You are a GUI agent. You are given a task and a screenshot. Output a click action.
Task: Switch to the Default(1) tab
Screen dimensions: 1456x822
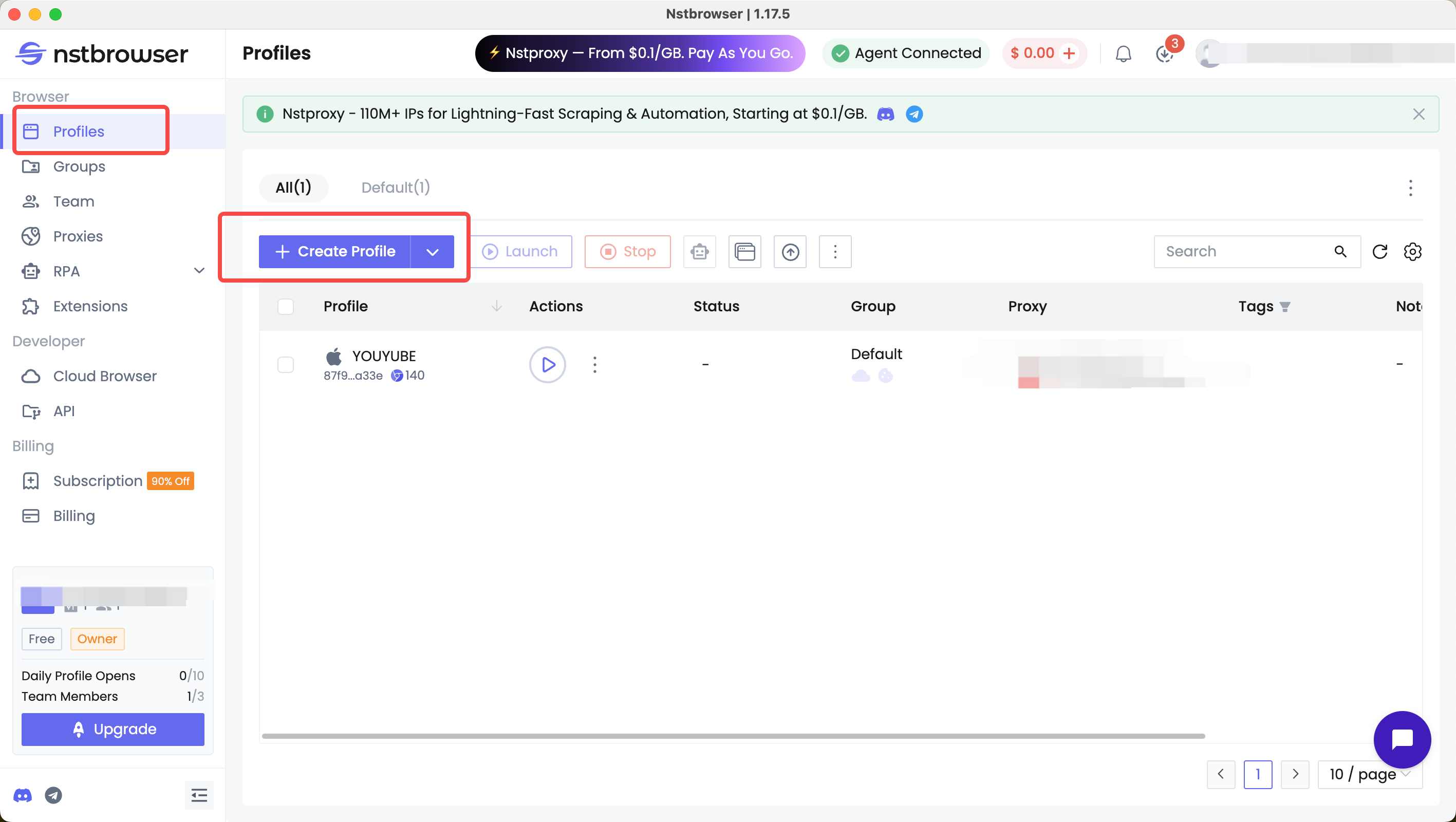click(x=395, y=187)
